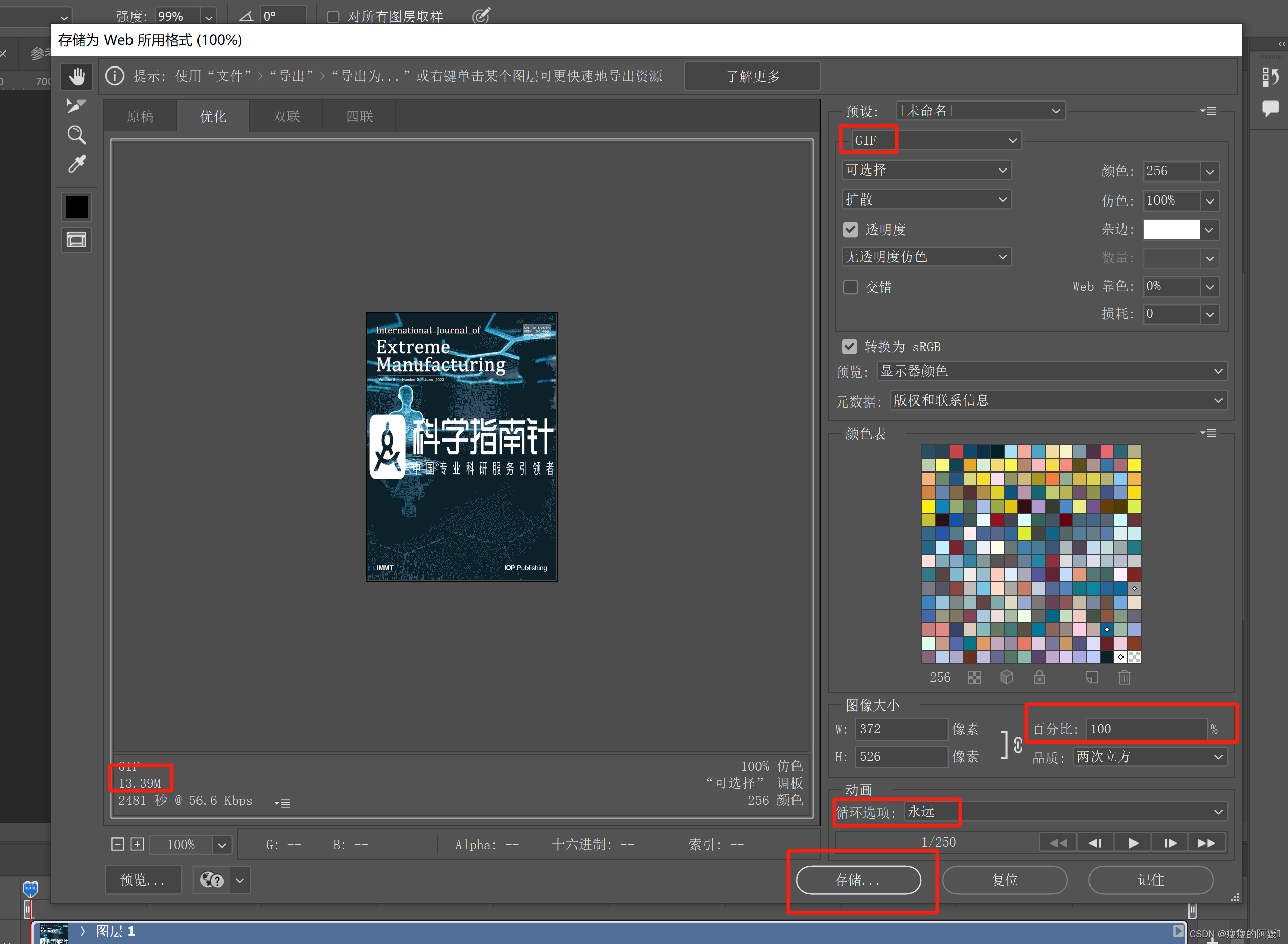Click the lock color icon

1039,678
